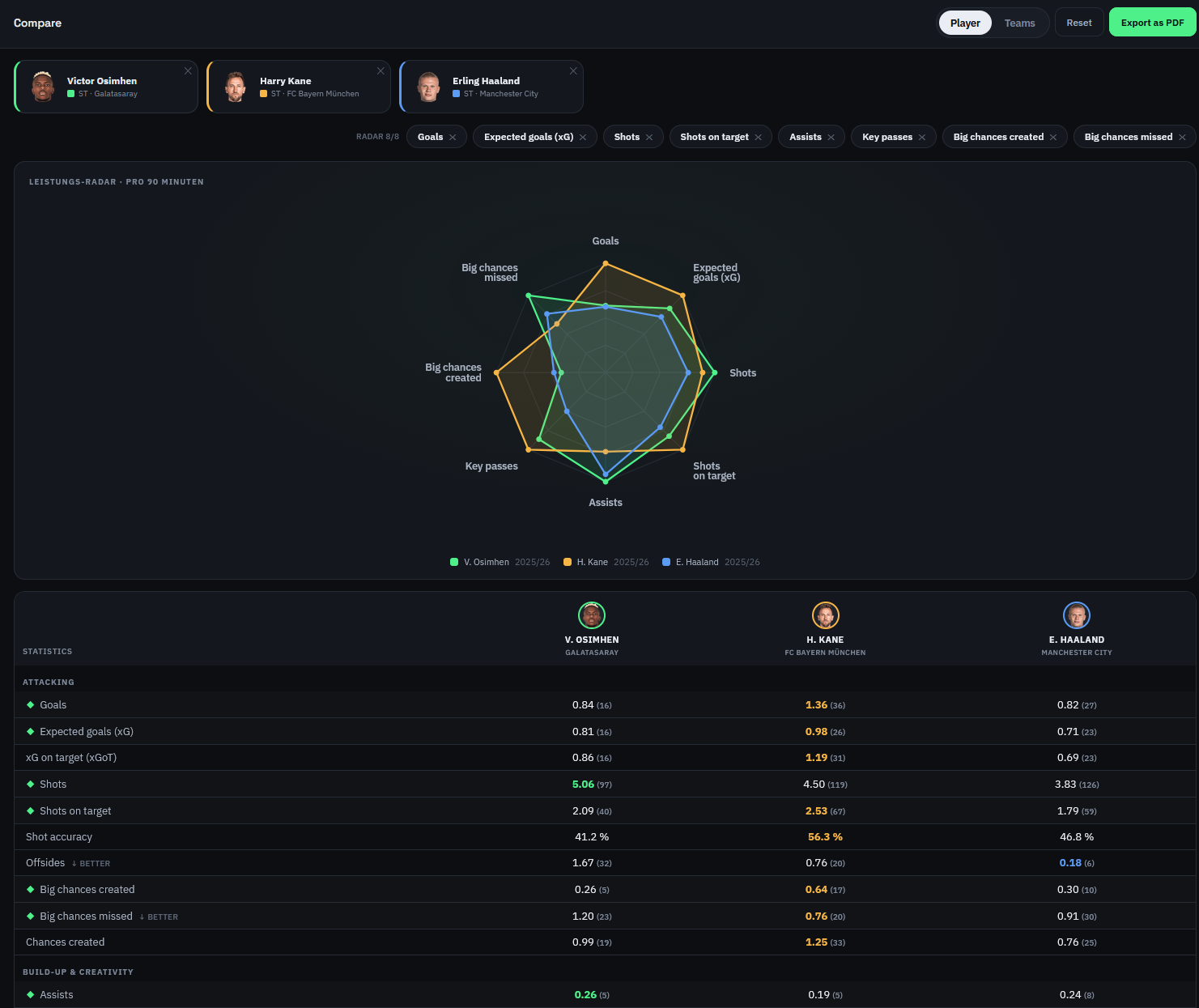The height and width of the screenshot is (1008, 1199).
Task: Toggle V. Osimhen legend color swatch
Action: pyautogui.click(x=454, y=562)
